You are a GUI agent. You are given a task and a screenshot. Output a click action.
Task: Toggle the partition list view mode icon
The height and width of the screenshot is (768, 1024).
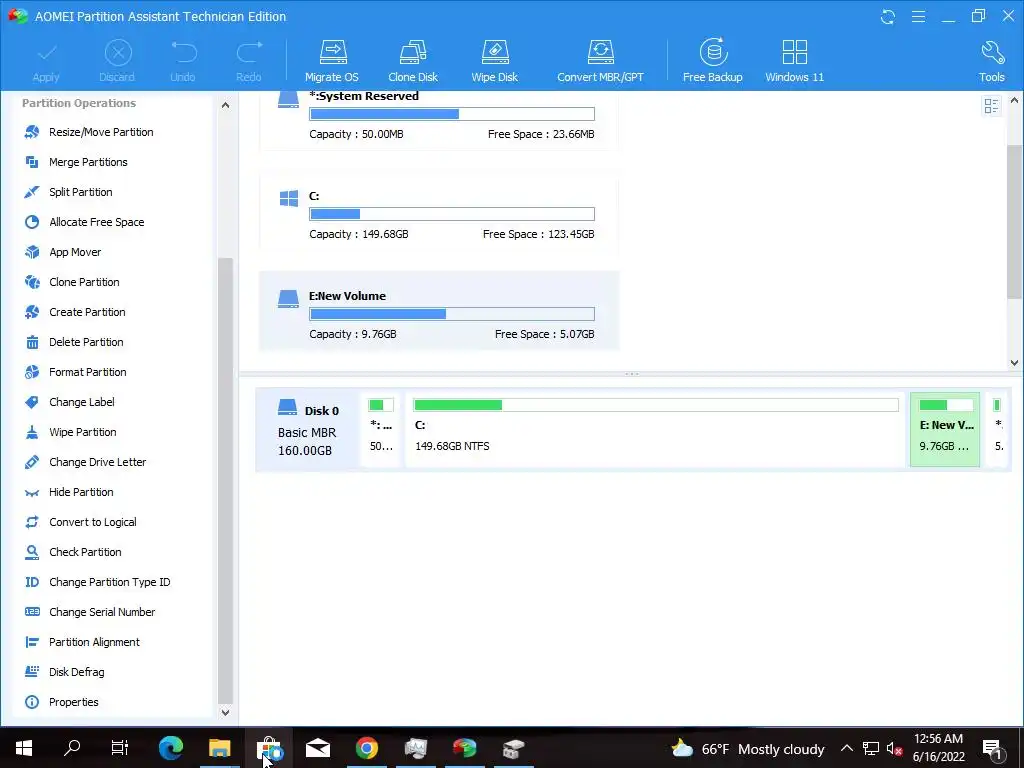(x=991, y=106)
